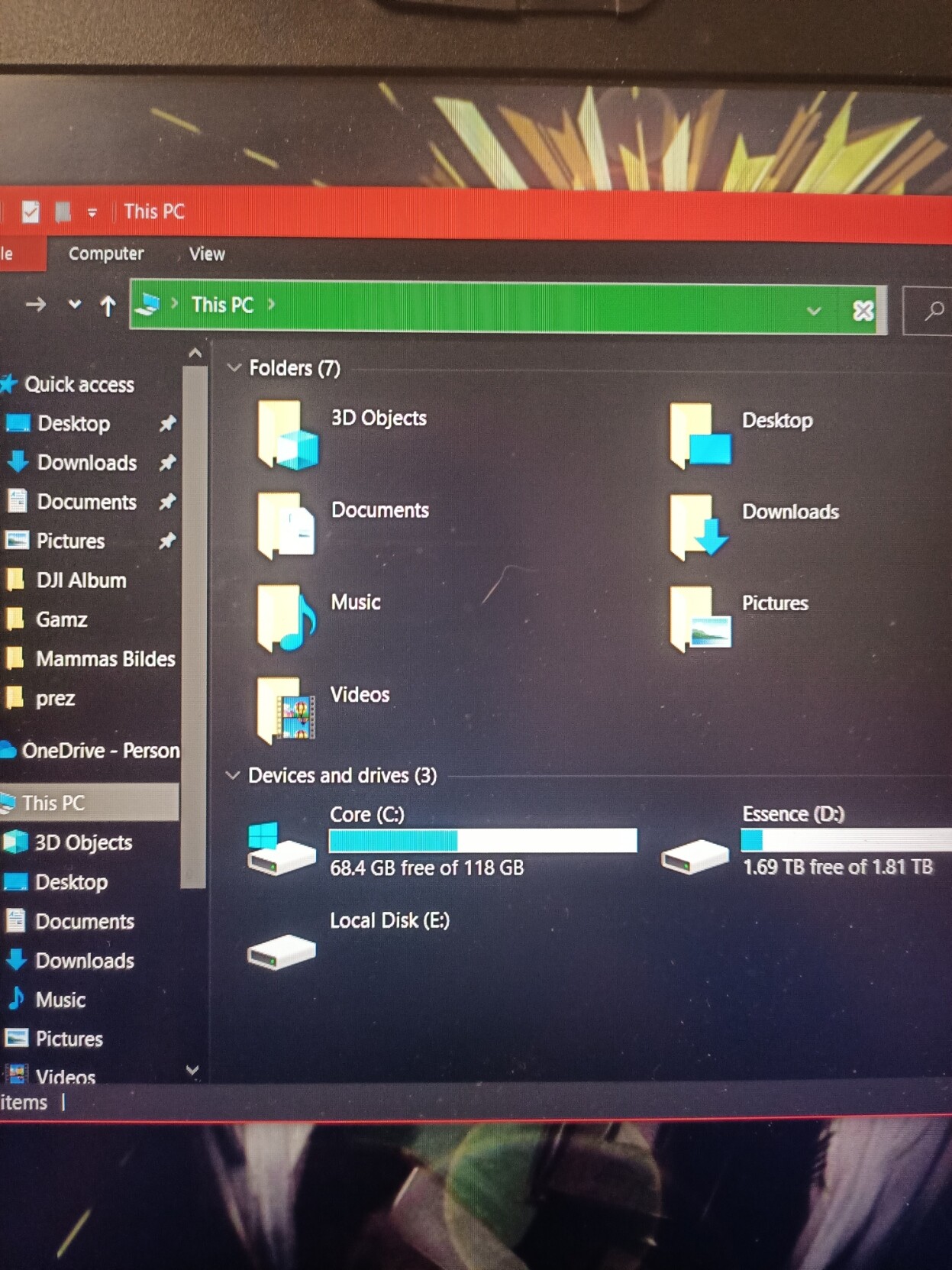Open Music under This PC in sidebar

click(60, 1000)
